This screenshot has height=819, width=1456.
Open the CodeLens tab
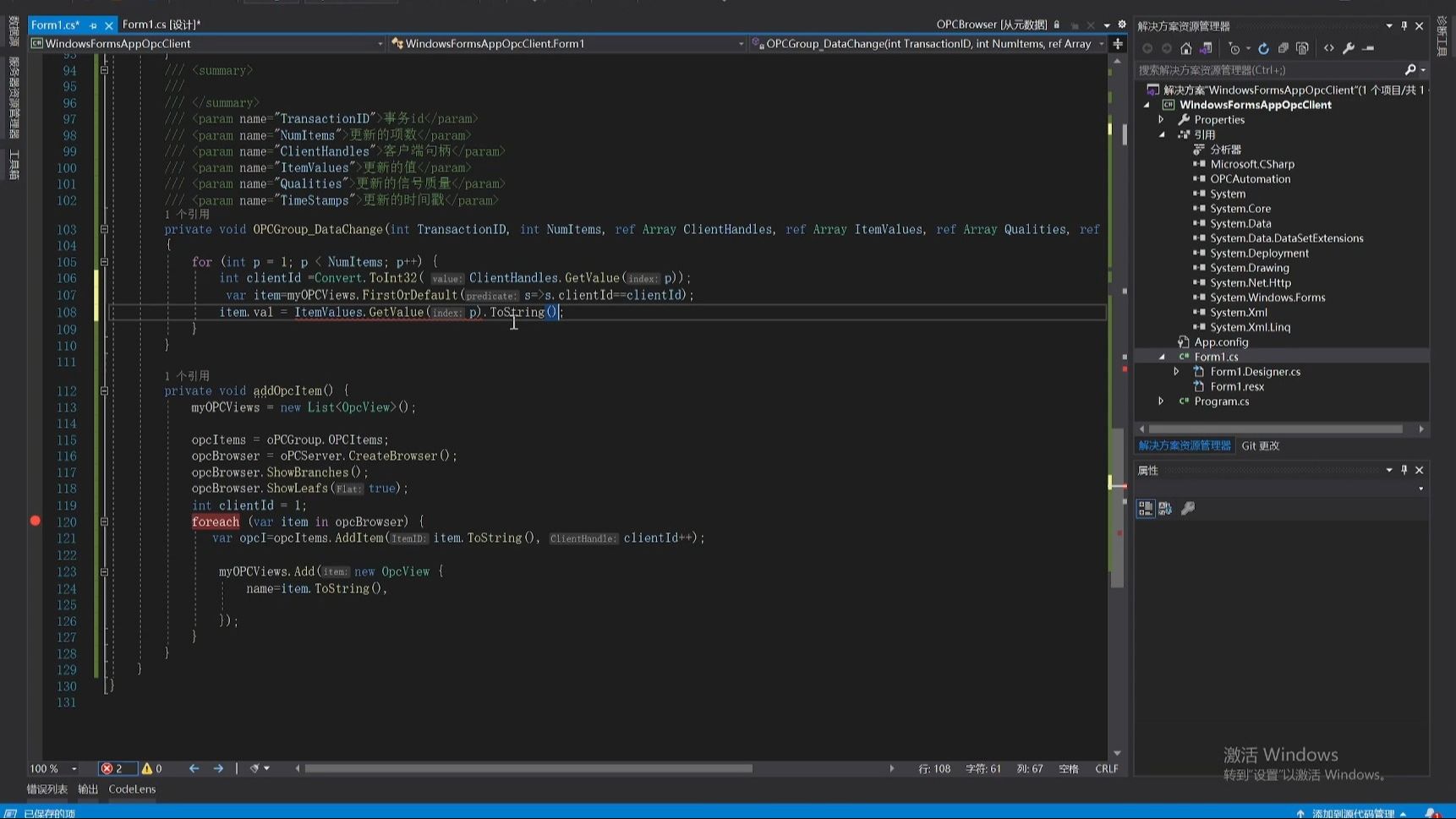point(132,789)
